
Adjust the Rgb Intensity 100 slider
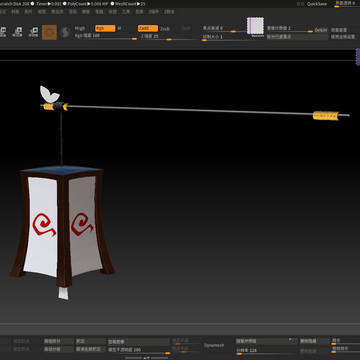pyautogui.click(x=106, y=36)
